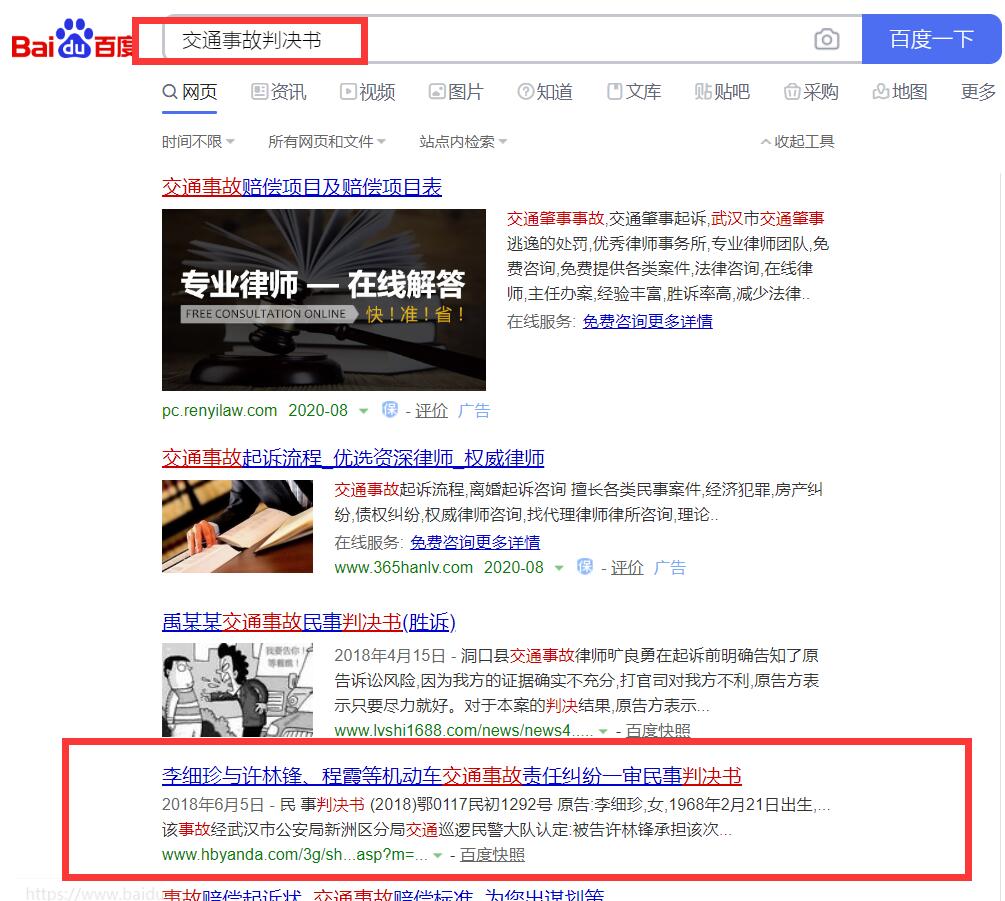Open the 视频 tab
Screen dimensions: 1005x901
click(x=368, y=92)
